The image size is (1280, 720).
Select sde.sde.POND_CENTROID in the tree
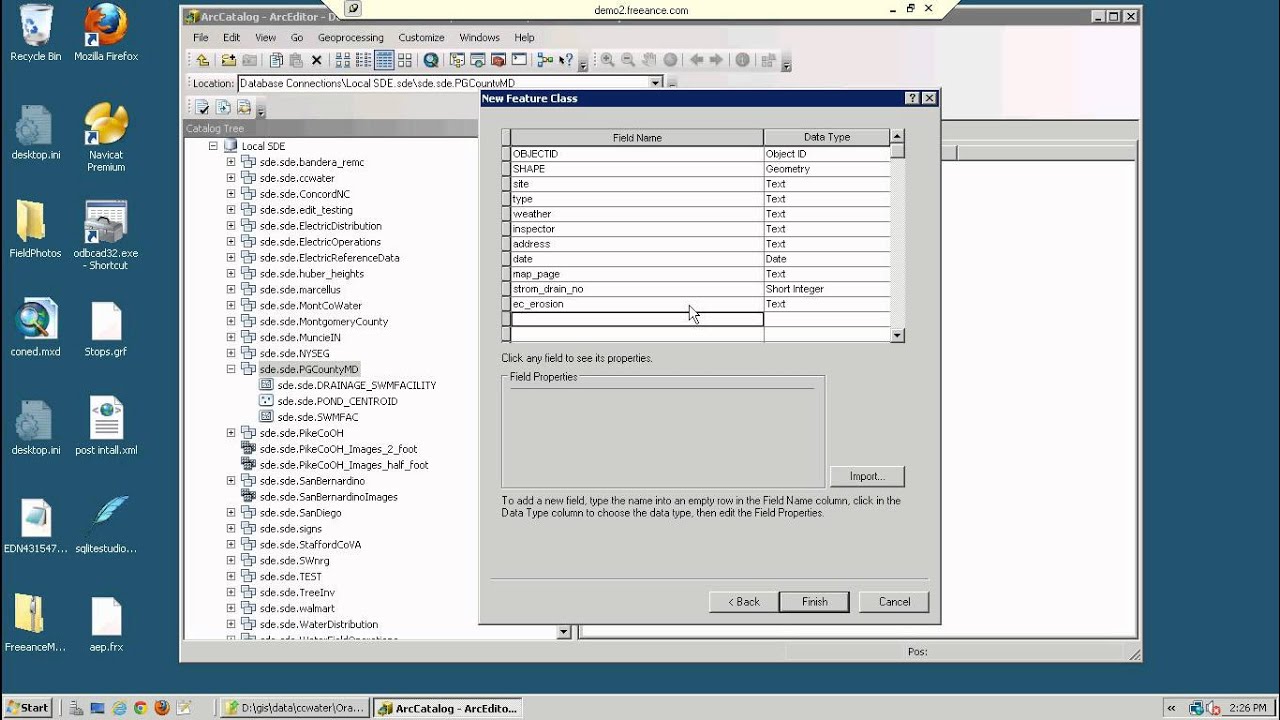(337, 401)
